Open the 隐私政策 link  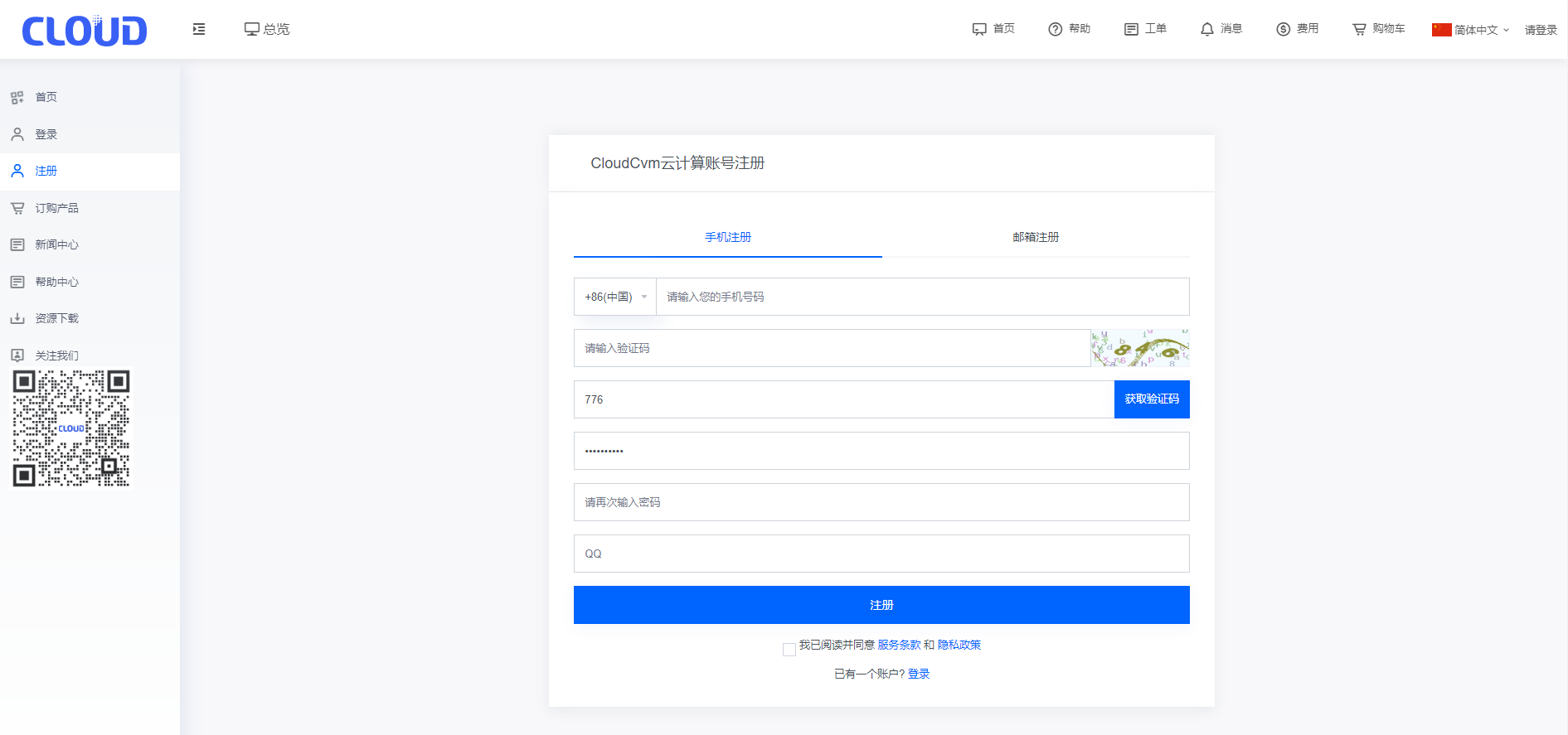pyautogui.click(x=959, y=645)
